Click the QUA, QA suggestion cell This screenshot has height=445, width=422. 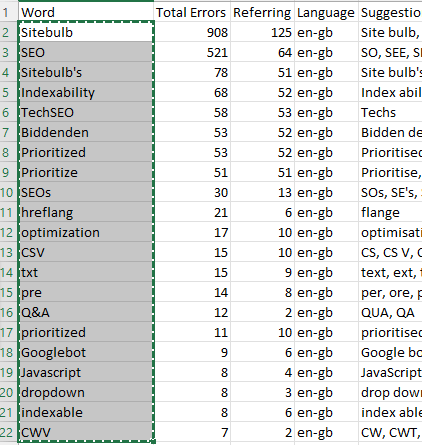coord(390,312)
